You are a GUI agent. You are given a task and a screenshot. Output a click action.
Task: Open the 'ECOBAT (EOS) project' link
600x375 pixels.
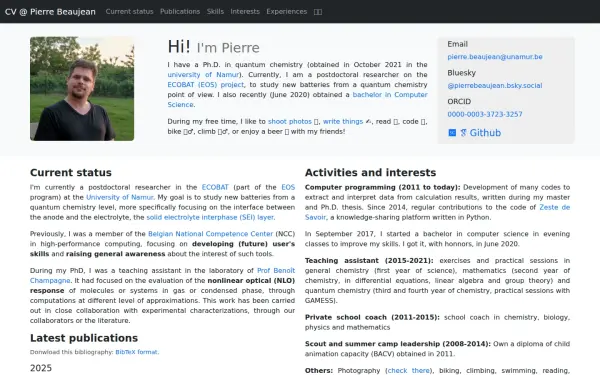(205, 85)
